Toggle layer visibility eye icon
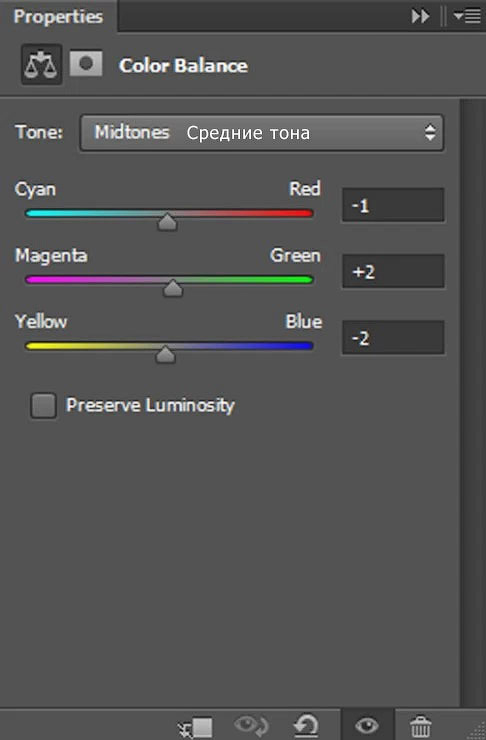This screenshot has width=486, height=740. [x=367, y=725]
